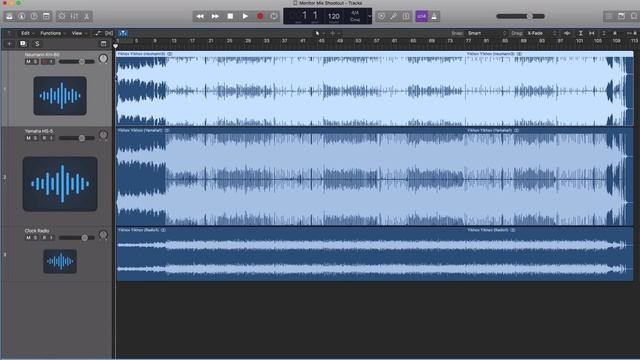This screenshot has width=640, height=360.
Task: Open the Note Pads button
Action: 621,16
